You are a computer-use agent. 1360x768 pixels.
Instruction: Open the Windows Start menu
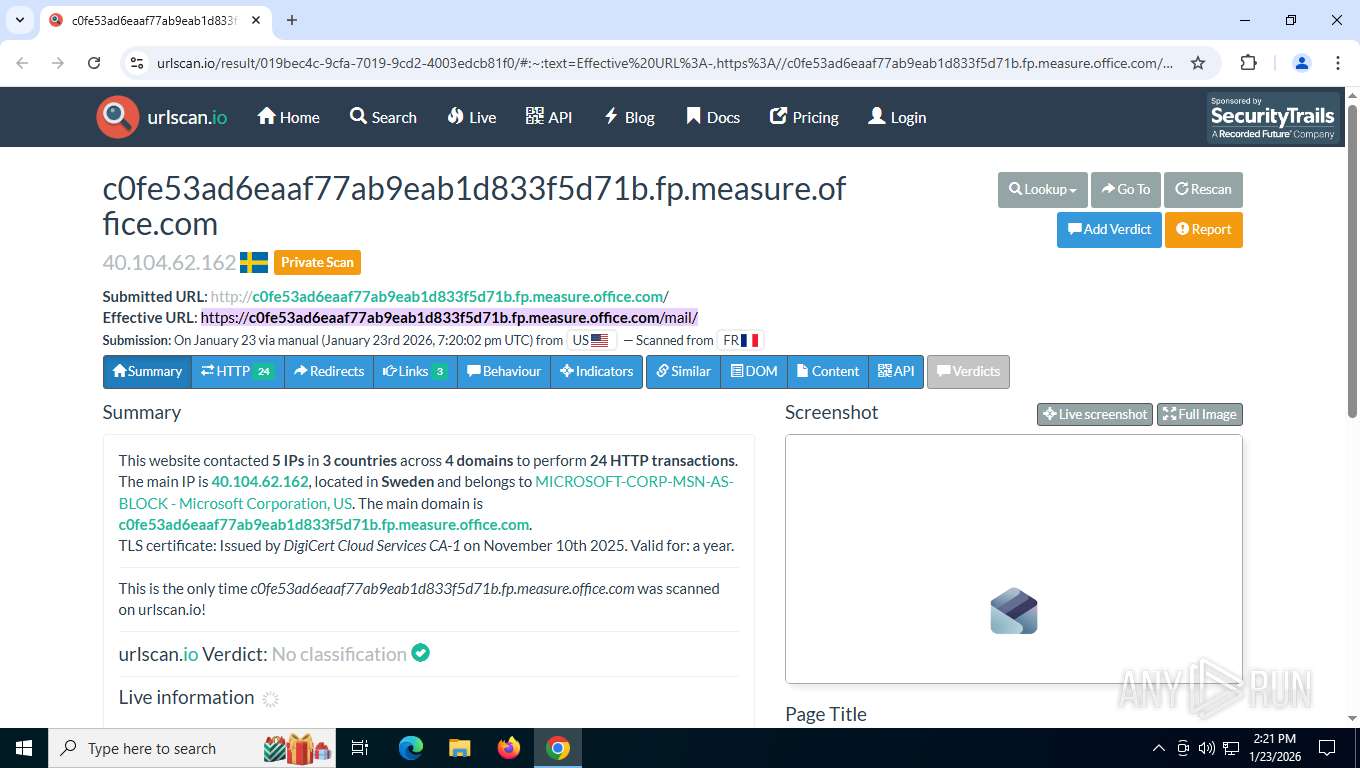coord(24,748)
